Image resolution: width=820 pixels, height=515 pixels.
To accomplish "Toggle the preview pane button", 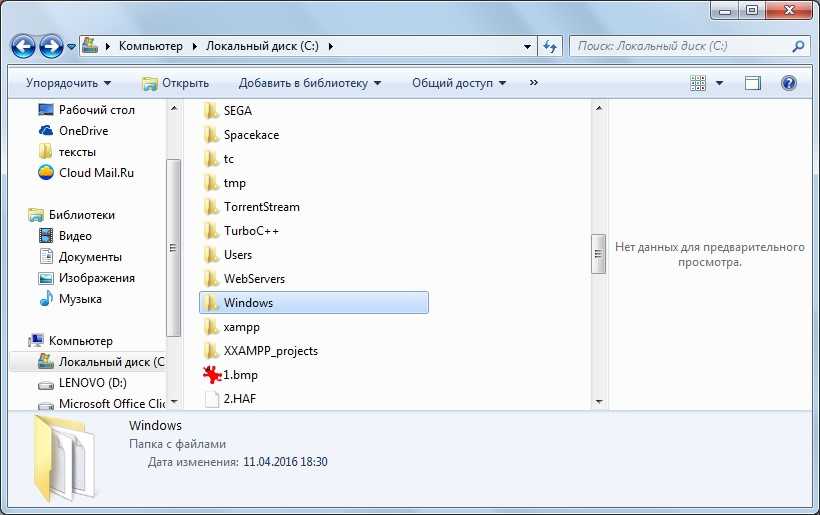I will (753, 83).
